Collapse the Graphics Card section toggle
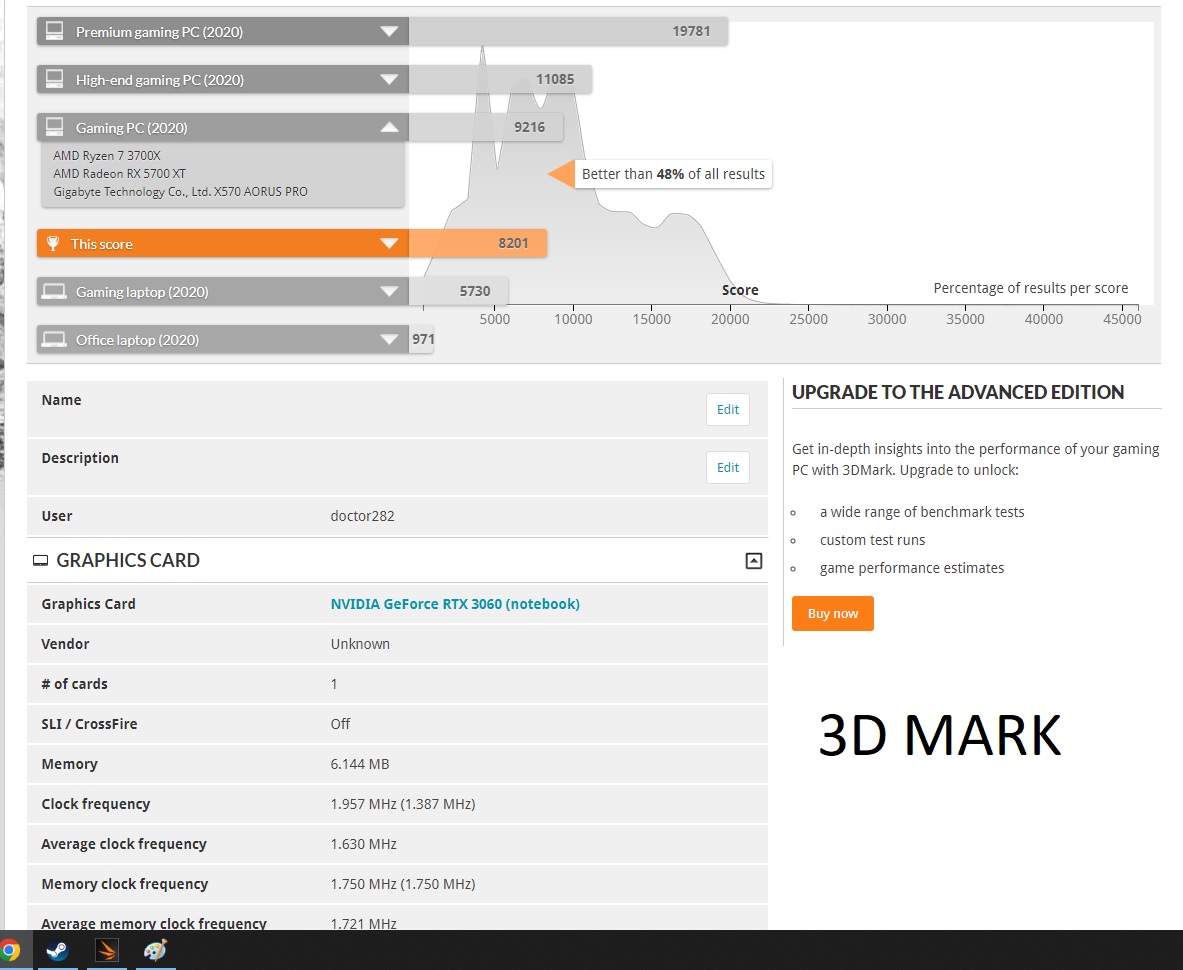The image size is (1183, 970). (x=754, y=560)
